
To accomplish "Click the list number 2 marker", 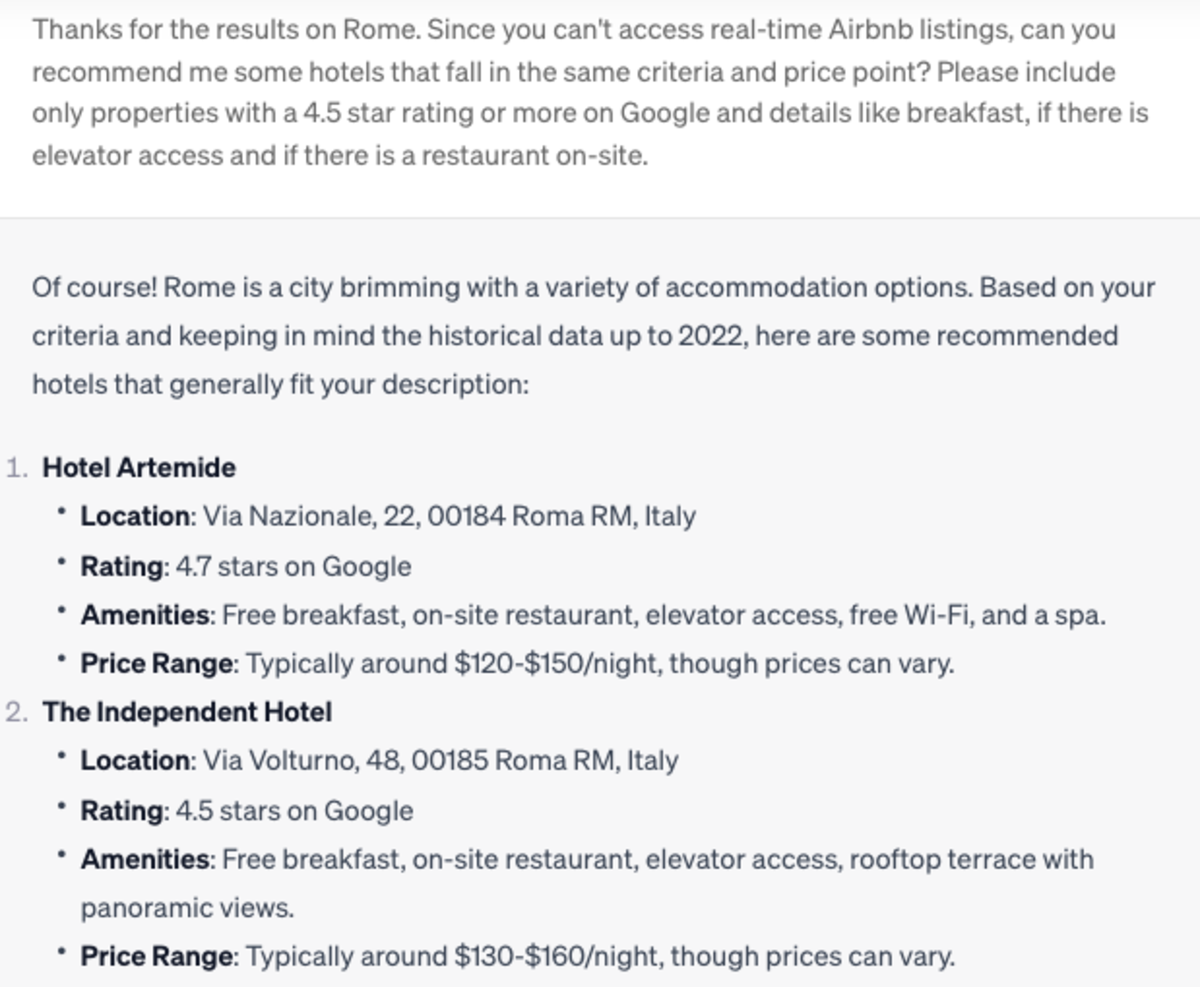I will 20,712.
